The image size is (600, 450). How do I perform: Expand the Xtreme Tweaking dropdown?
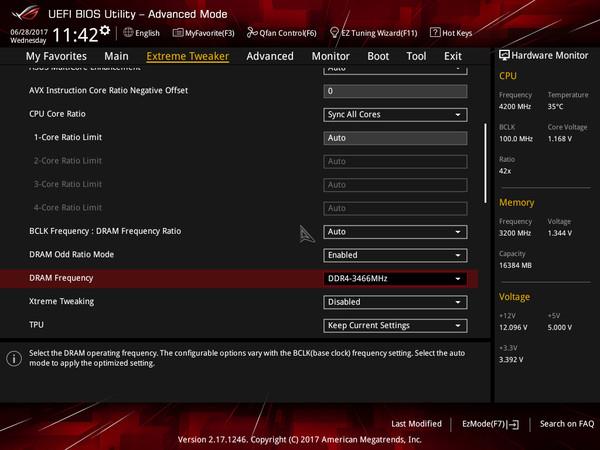click(x=395, y=302)
